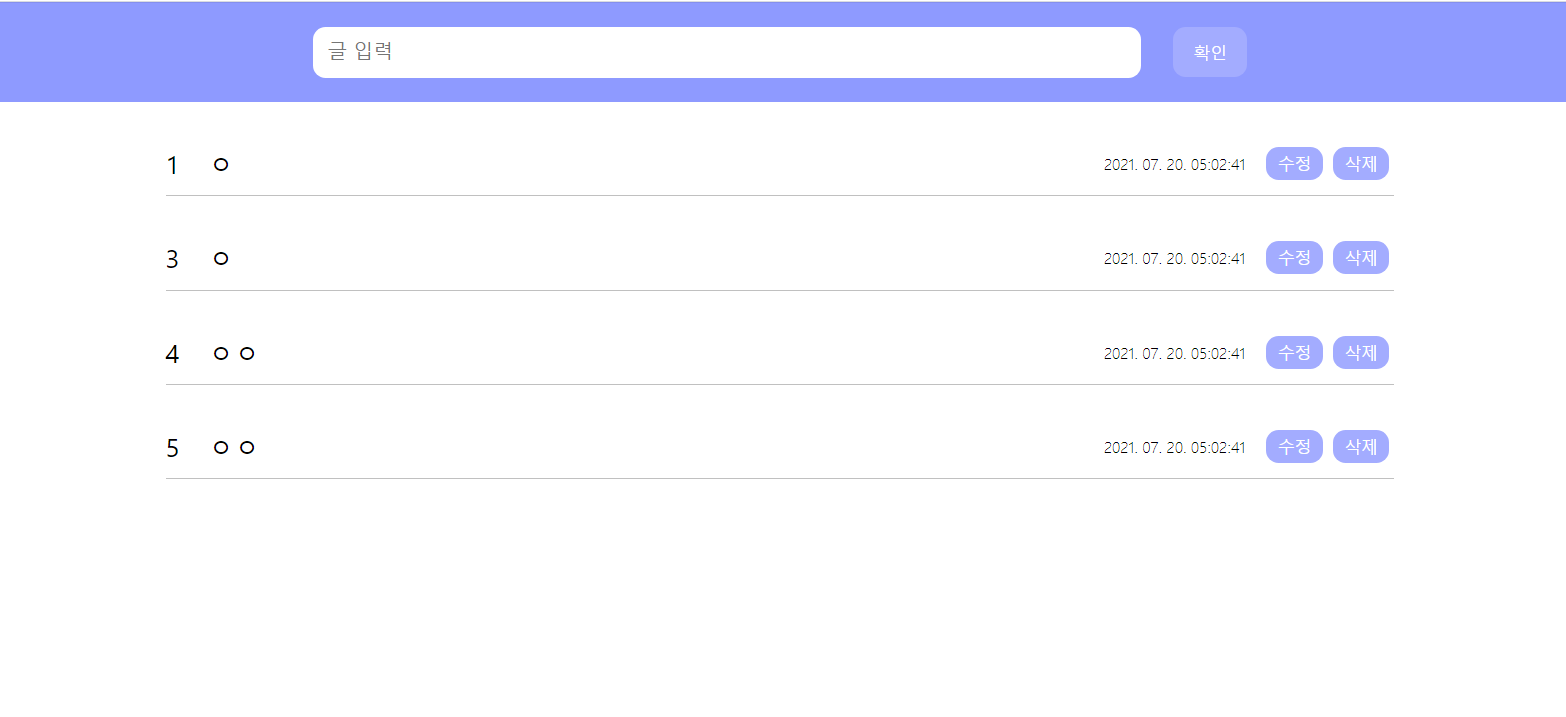
Task: Select the text content of post 3
Action: [220, 257]
